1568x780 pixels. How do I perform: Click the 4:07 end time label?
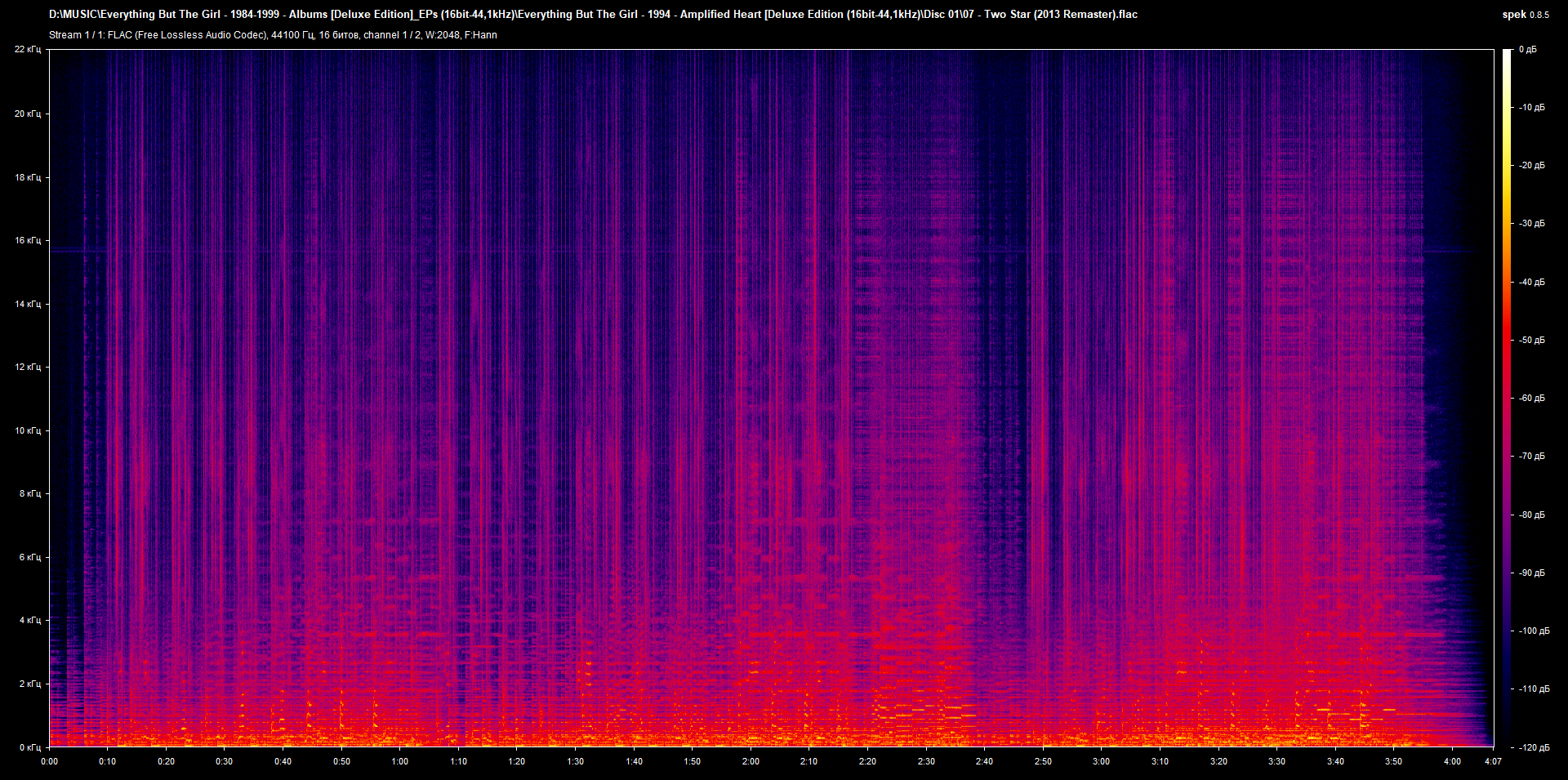click(x=1493, y=761)
